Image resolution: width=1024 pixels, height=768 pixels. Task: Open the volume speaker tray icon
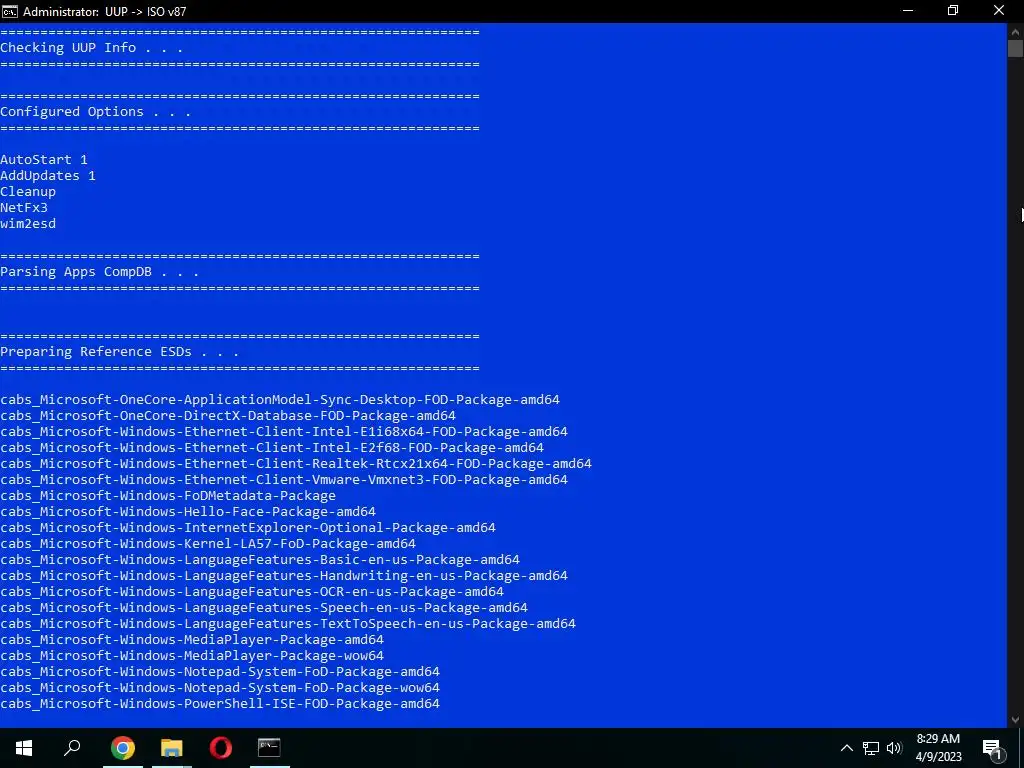pyautogui.click(x=894, y=748)
